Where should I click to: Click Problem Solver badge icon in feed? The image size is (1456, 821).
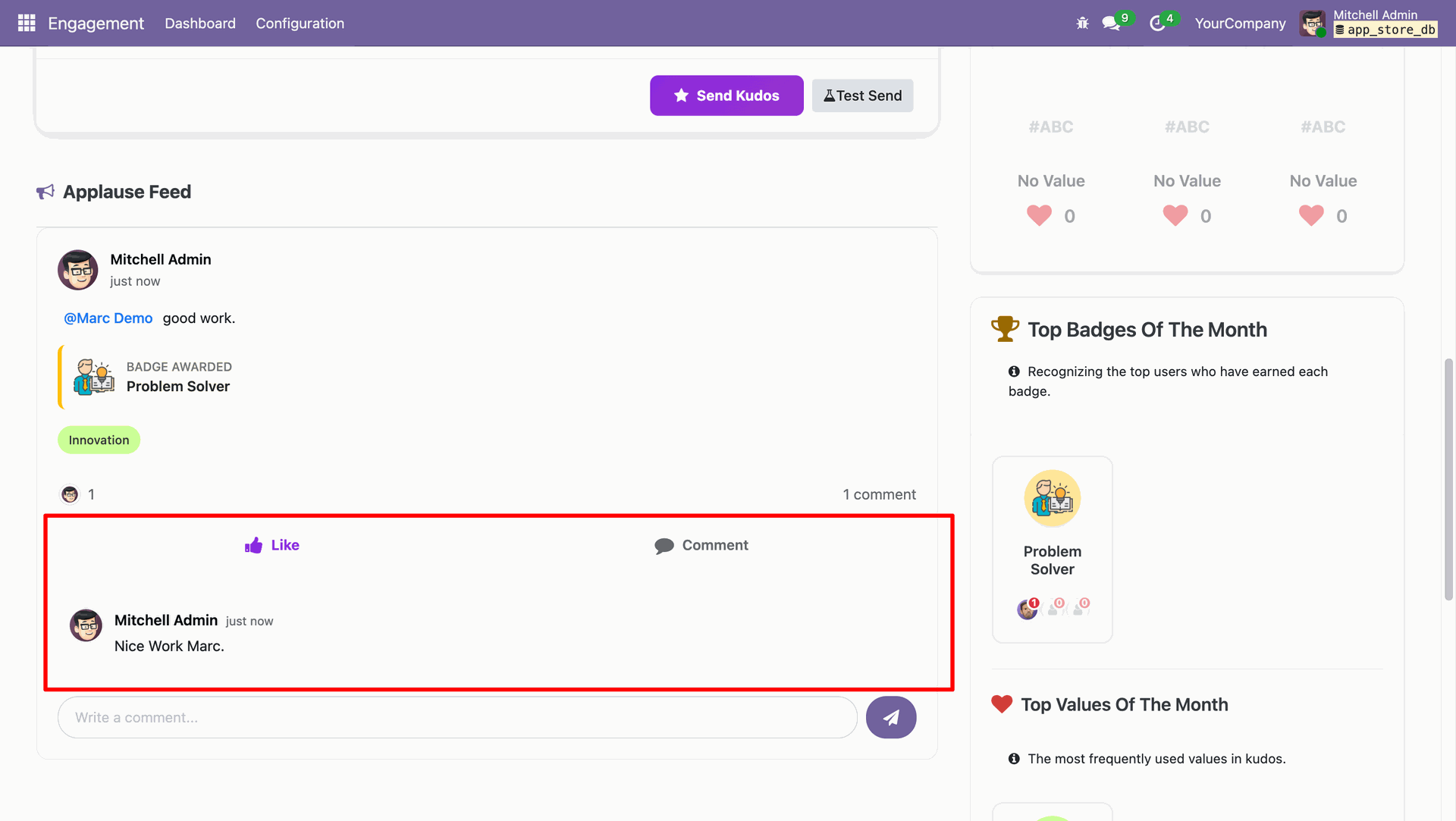(94, 377)
